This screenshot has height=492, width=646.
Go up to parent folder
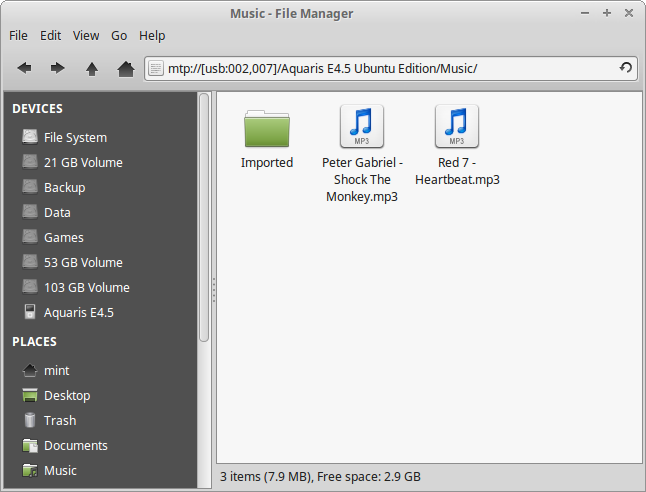92,68
